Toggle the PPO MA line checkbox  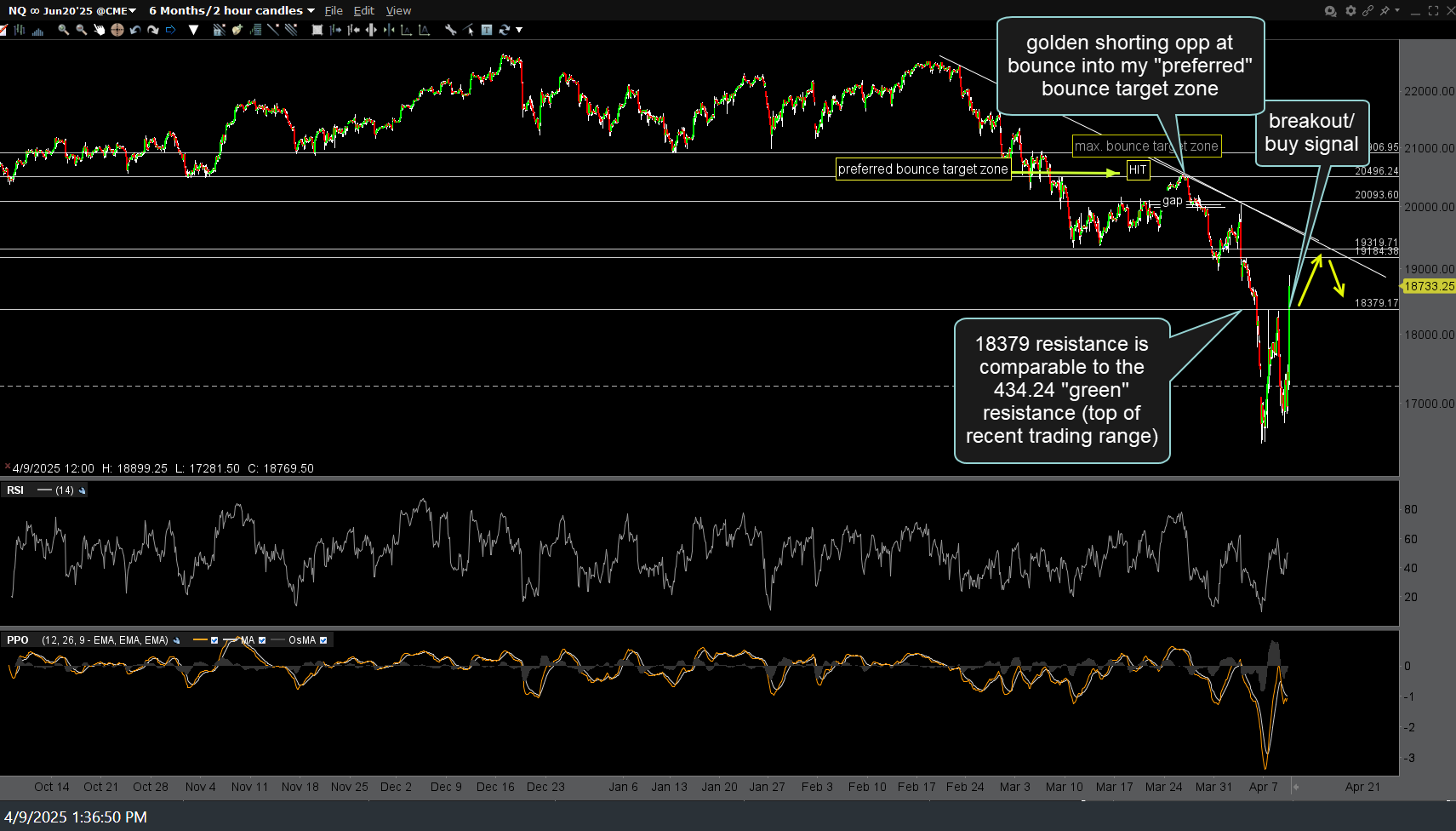[262, 640]
